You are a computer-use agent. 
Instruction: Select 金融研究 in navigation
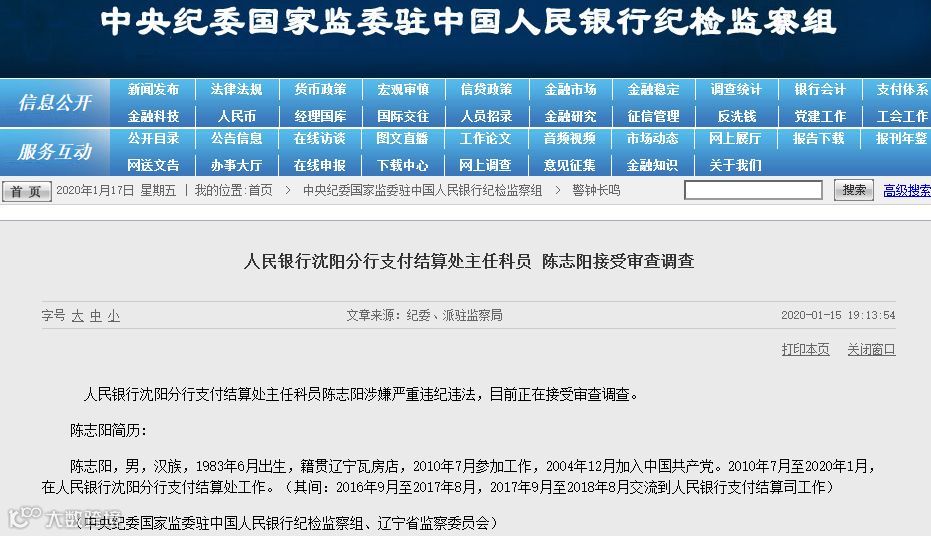point(571,116)
